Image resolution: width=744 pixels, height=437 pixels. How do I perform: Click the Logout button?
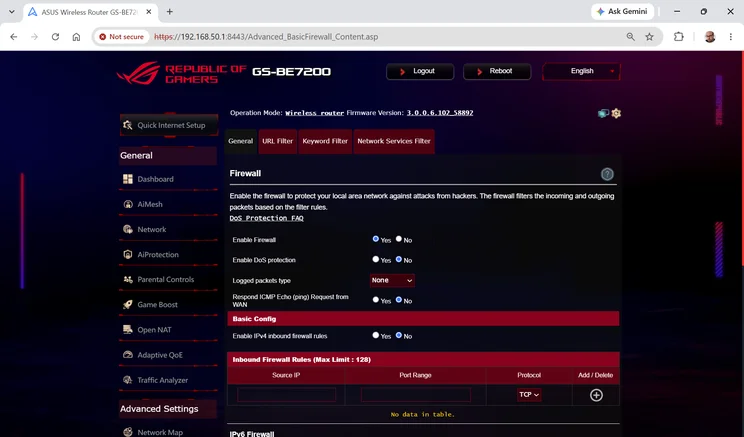[420, 71]
